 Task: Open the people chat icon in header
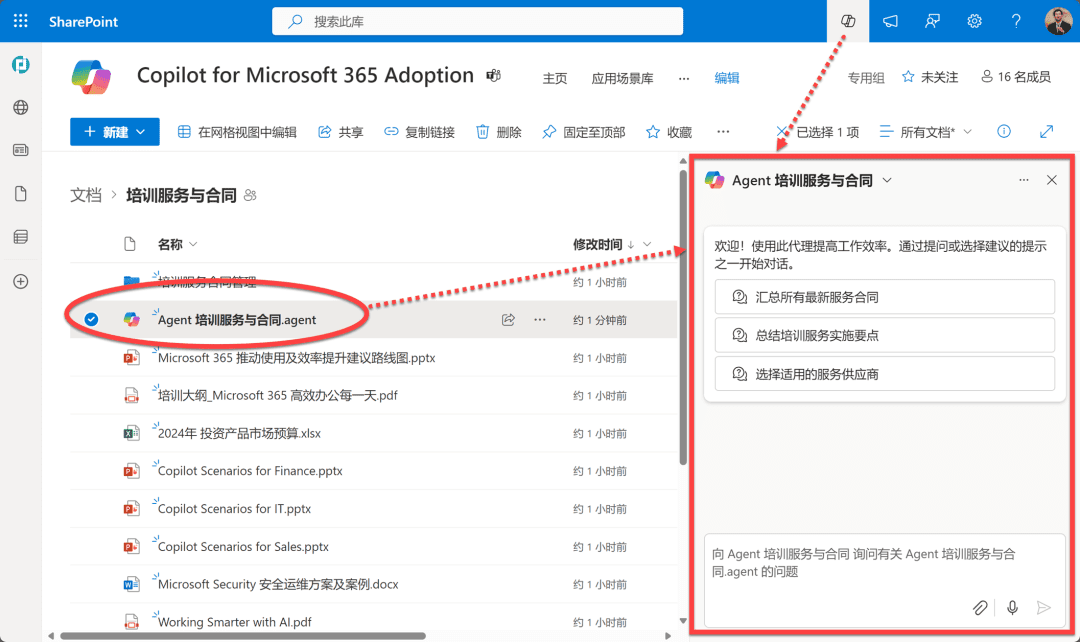click(x=932, y=21)
